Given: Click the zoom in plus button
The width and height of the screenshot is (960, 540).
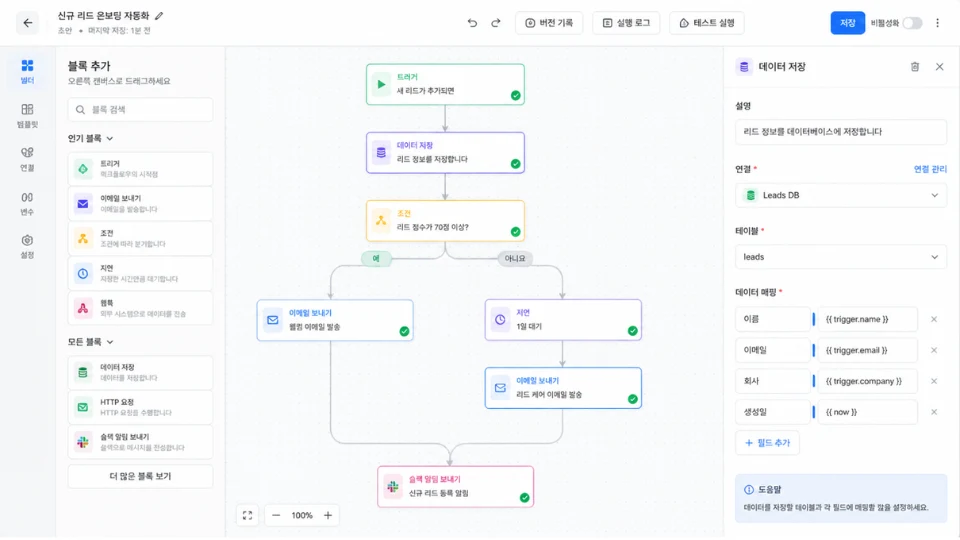Looking at the screenshot, I should [x=328, y=516].
